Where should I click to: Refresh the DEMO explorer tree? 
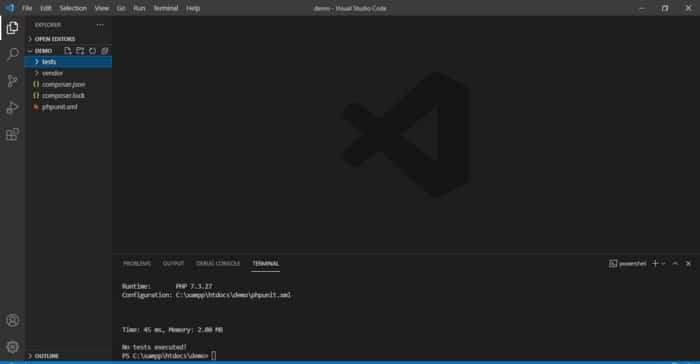click(92, 51)
